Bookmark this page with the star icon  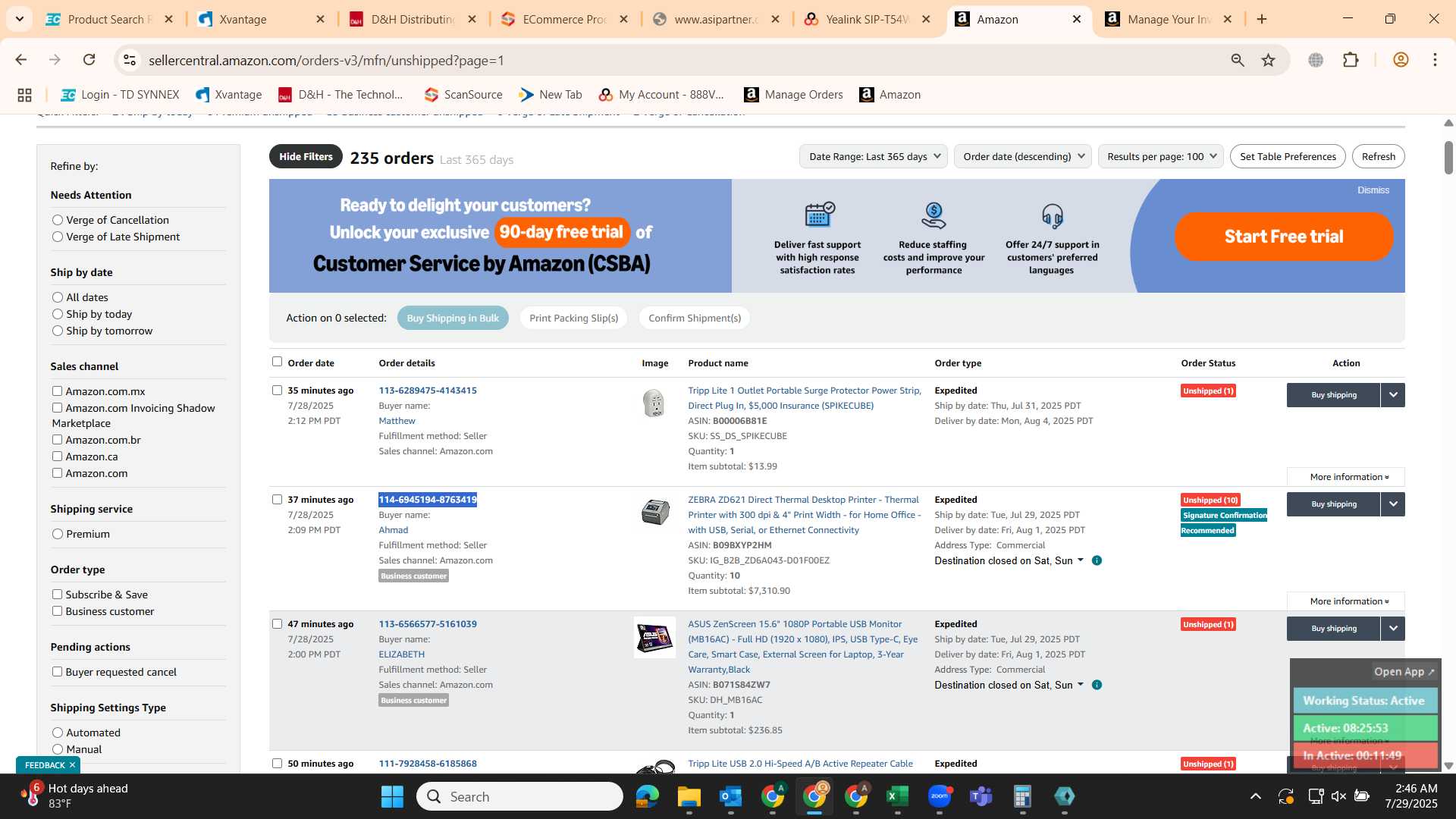click(1269, 60)
